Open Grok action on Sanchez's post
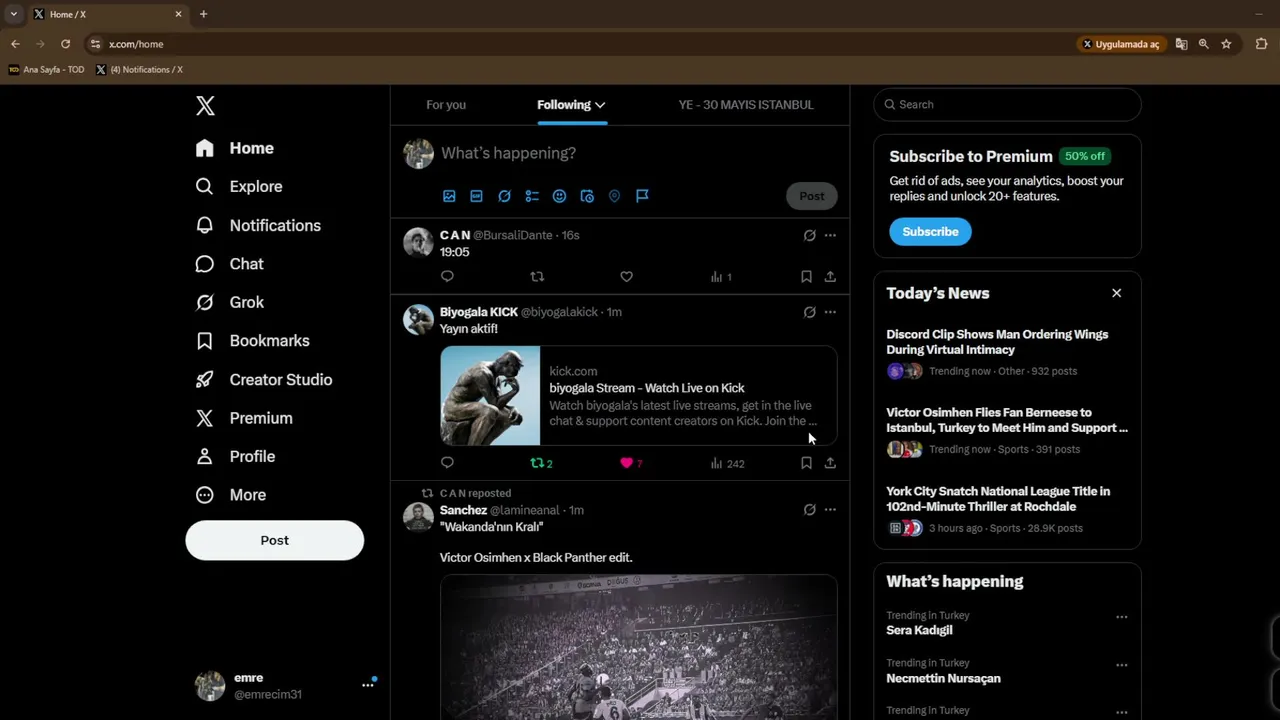 coord(809,510)
